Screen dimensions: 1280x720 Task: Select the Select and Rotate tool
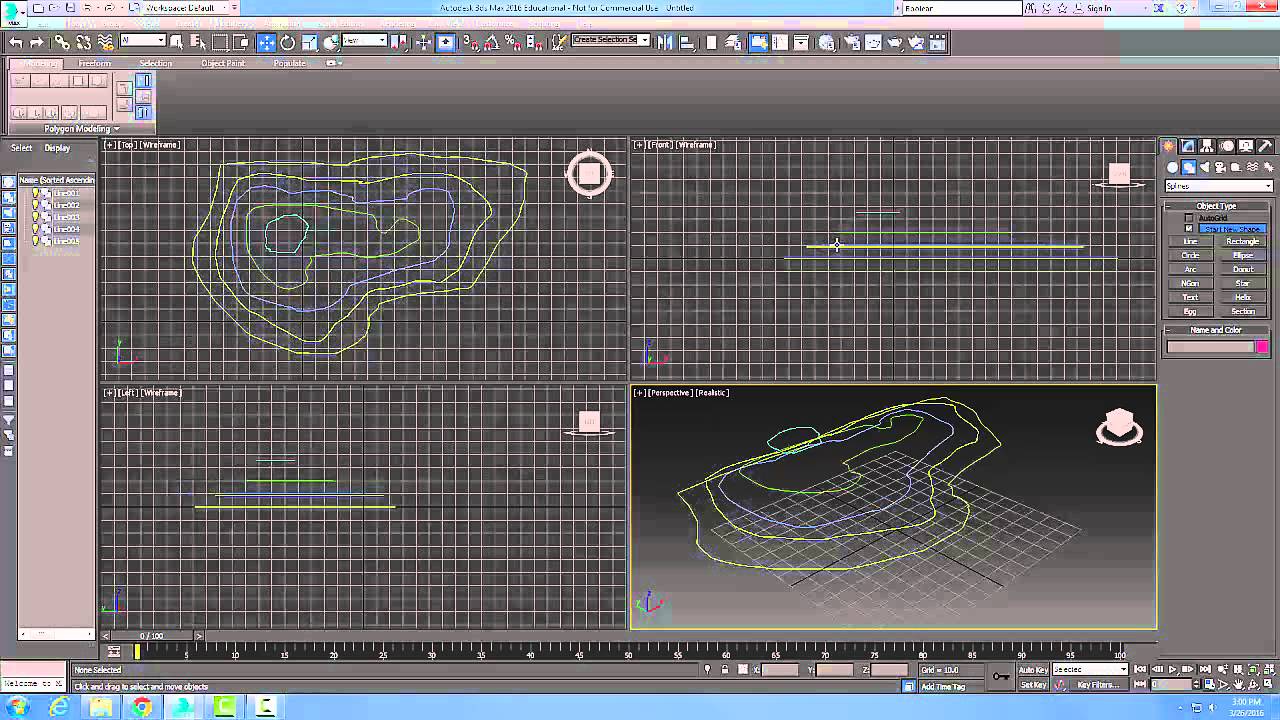[288, 42]
